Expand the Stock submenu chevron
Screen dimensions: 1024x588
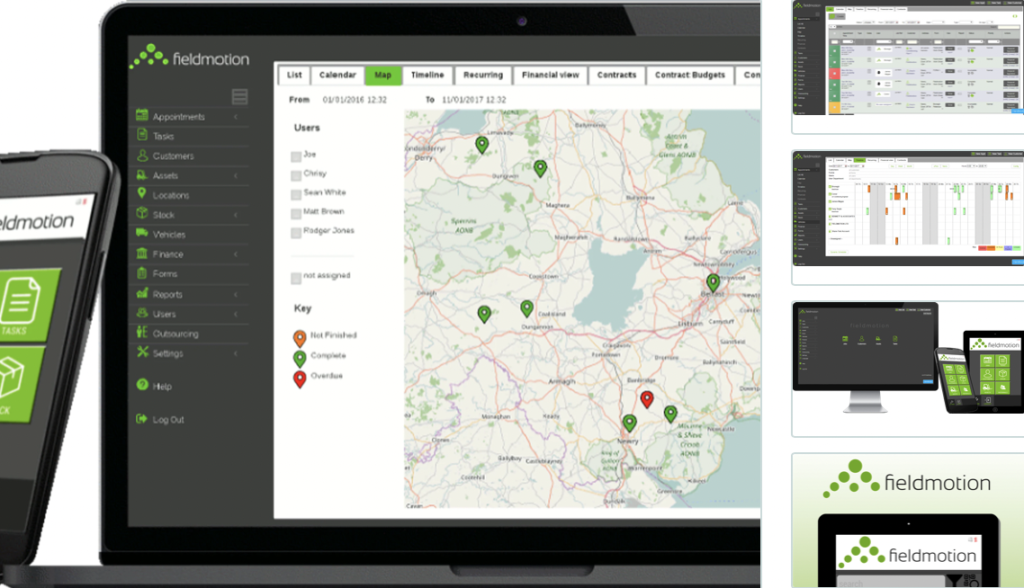(236, 214)
